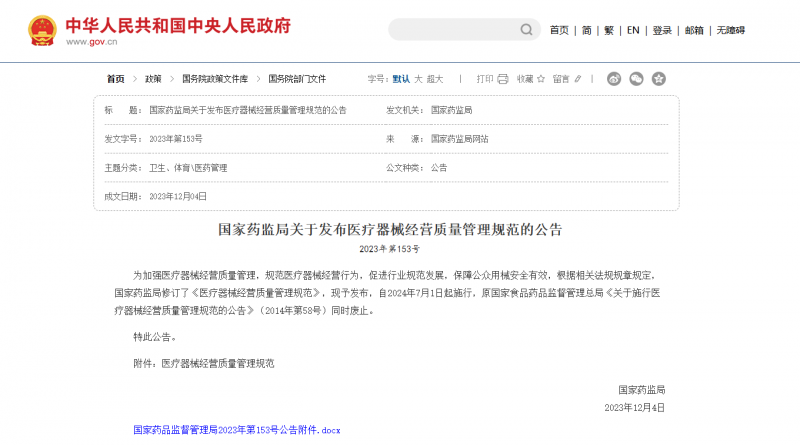Click the 中华人民共和国中央人民政府 site title
Viewport: 800px width, 445px height.
(x=178, y=26)
